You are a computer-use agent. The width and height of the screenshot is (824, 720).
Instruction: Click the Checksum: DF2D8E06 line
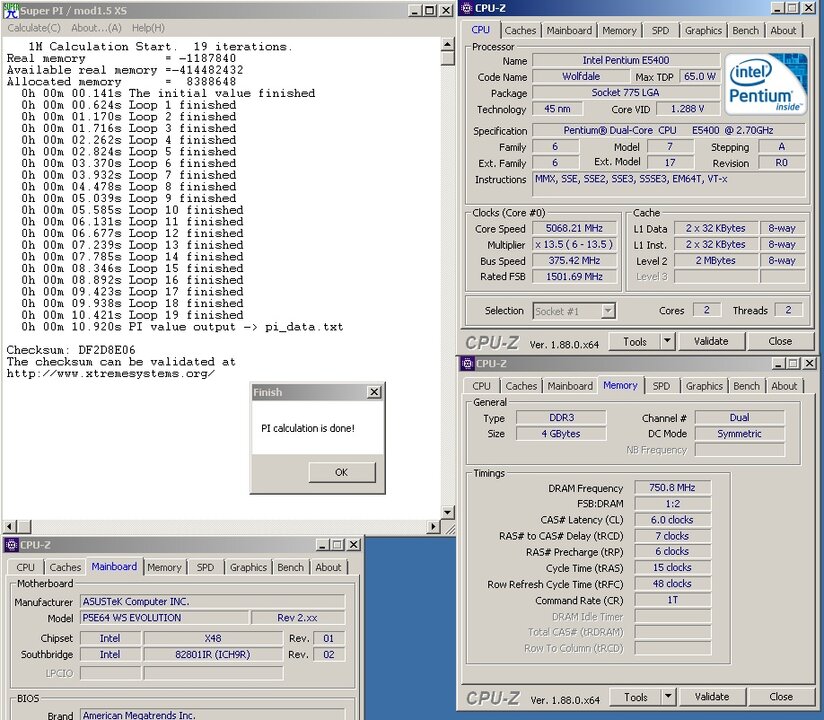click(x=71, y=350)
